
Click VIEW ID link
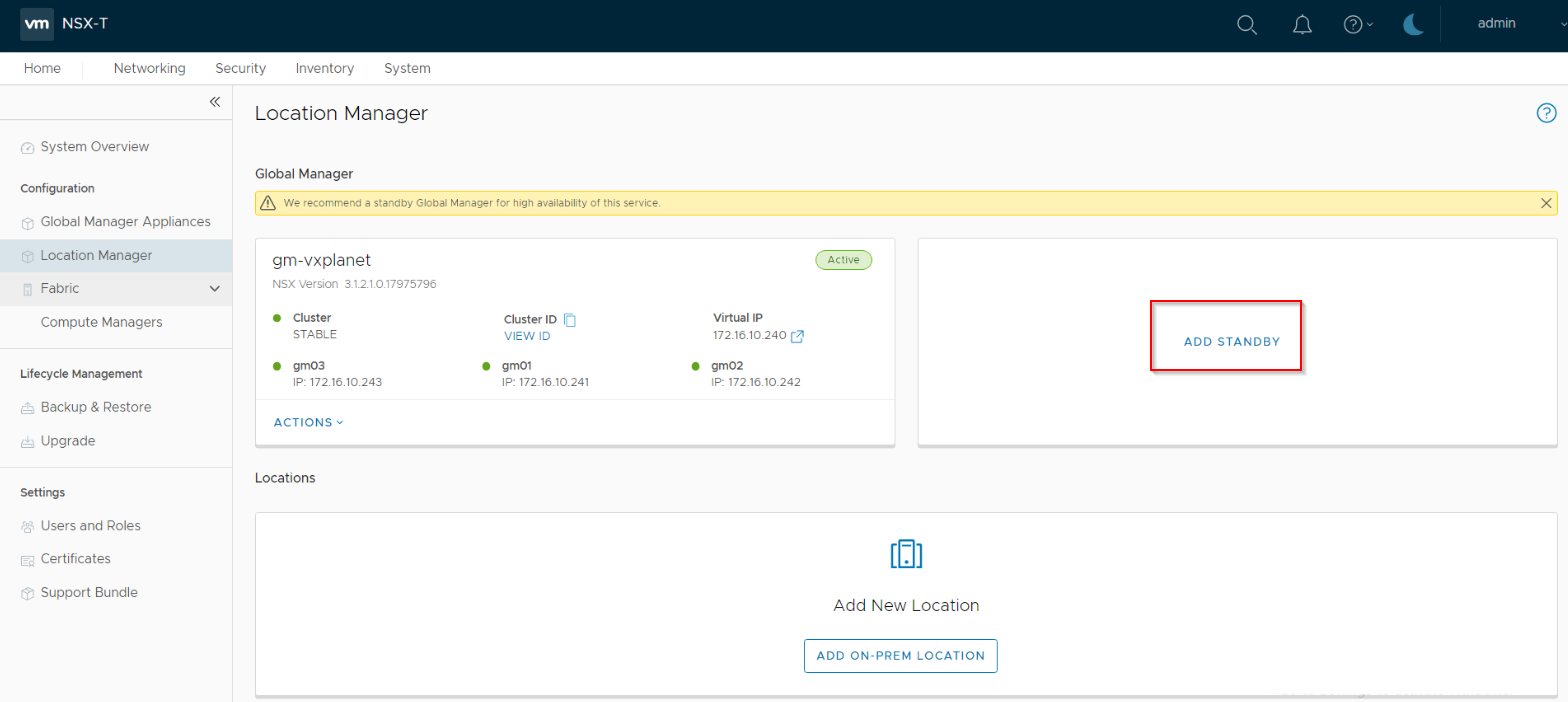pyautogui.click(x=527, y=336)
